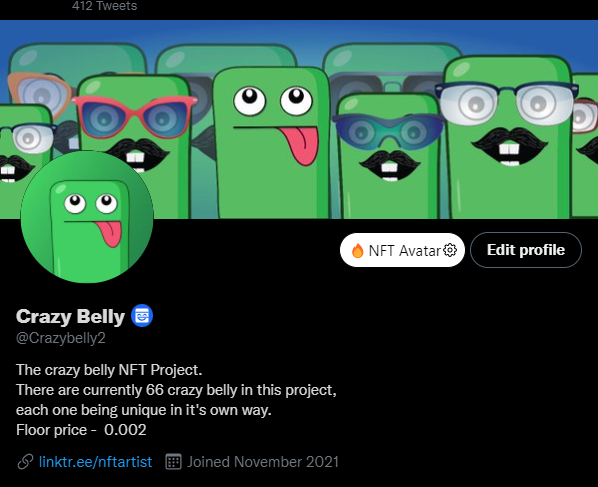598x487 pixels.
Task: Click the gear icon on NFT Avatar
Action: click(450, 250)
